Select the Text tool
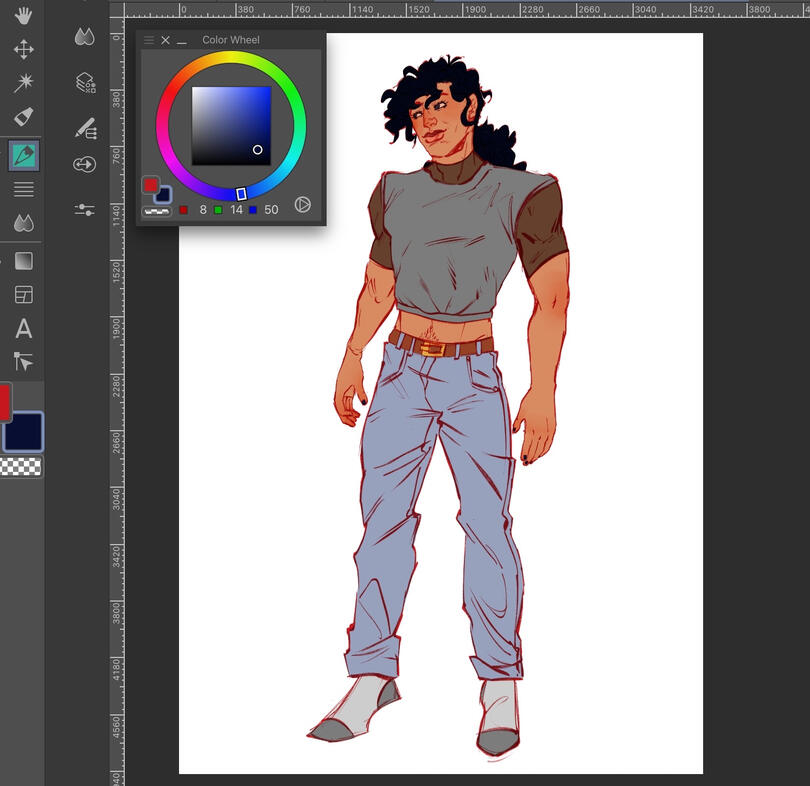Image resolution: width=810 pixels, height=786 pixels. pos(23,328)
